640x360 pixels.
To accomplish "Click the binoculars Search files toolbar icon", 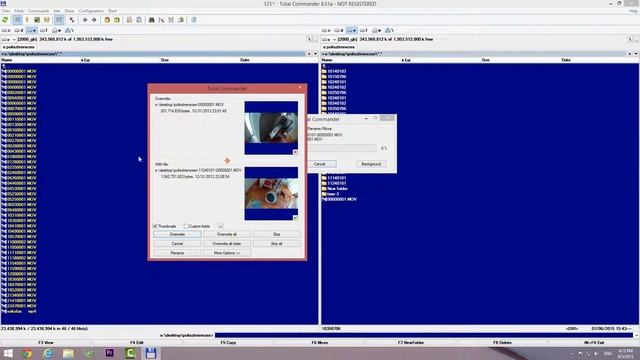I will pyautogui.click(x=151, y=20).
